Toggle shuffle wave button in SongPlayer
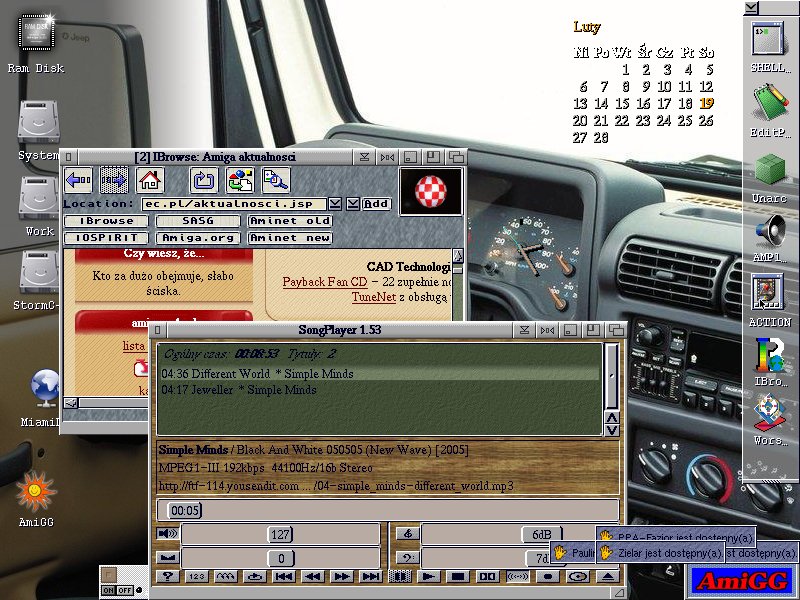This screenshot has width=800, height=600. pos(226,577)
